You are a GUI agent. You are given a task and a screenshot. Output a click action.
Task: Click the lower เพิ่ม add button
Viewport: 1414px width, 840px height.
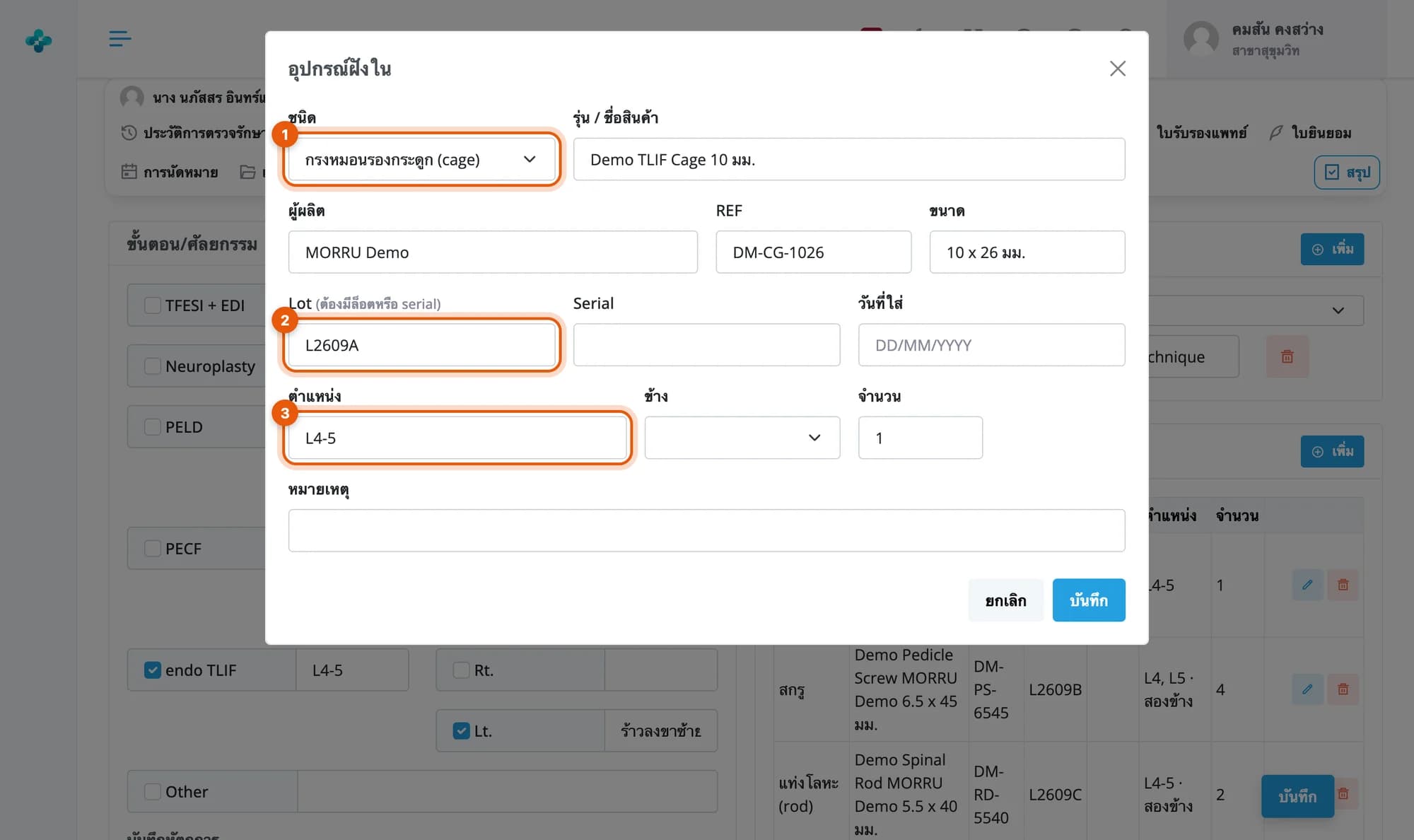(x=1332, y=452)
